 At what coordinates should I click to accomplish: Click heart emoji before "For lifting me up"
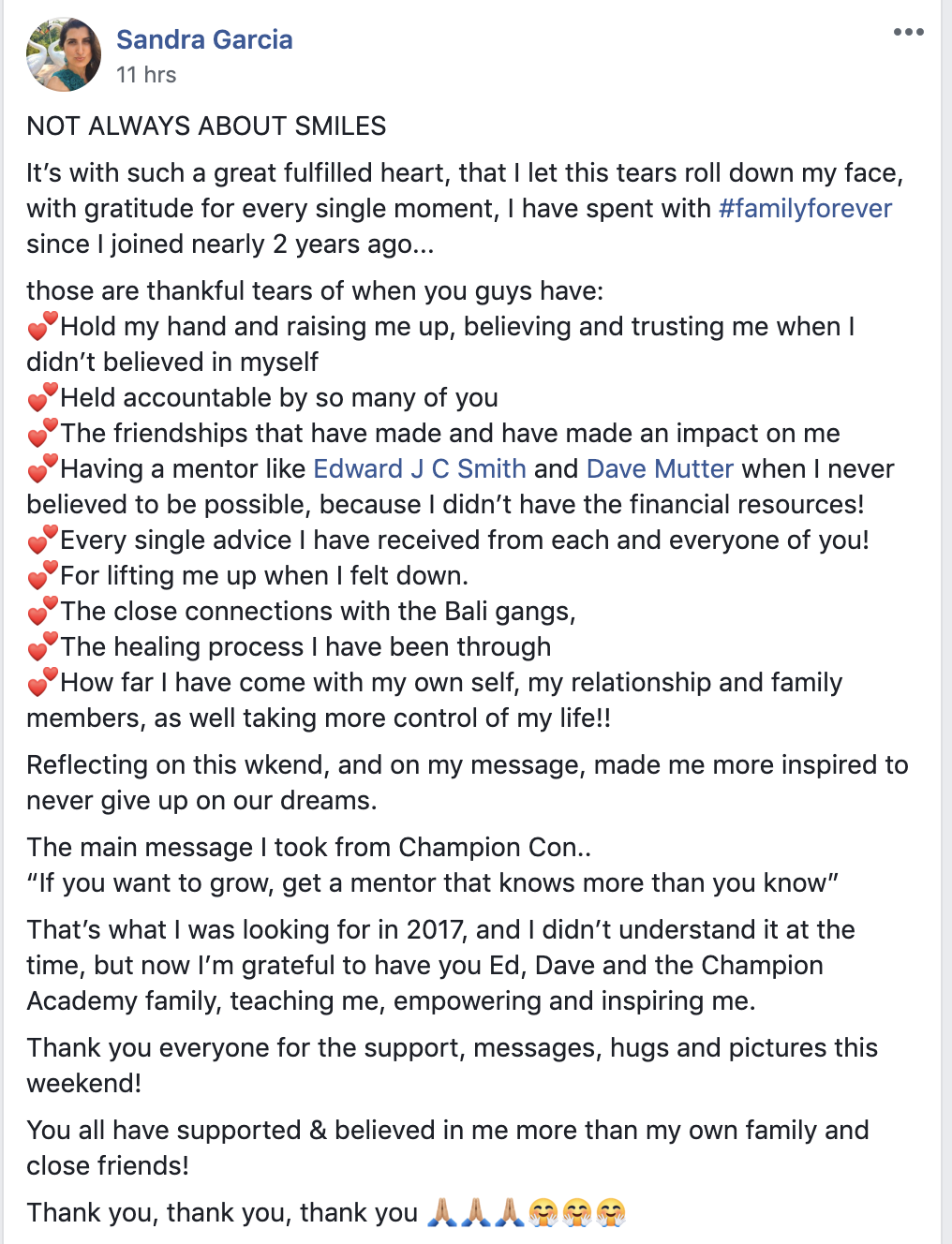coord(42,575)
